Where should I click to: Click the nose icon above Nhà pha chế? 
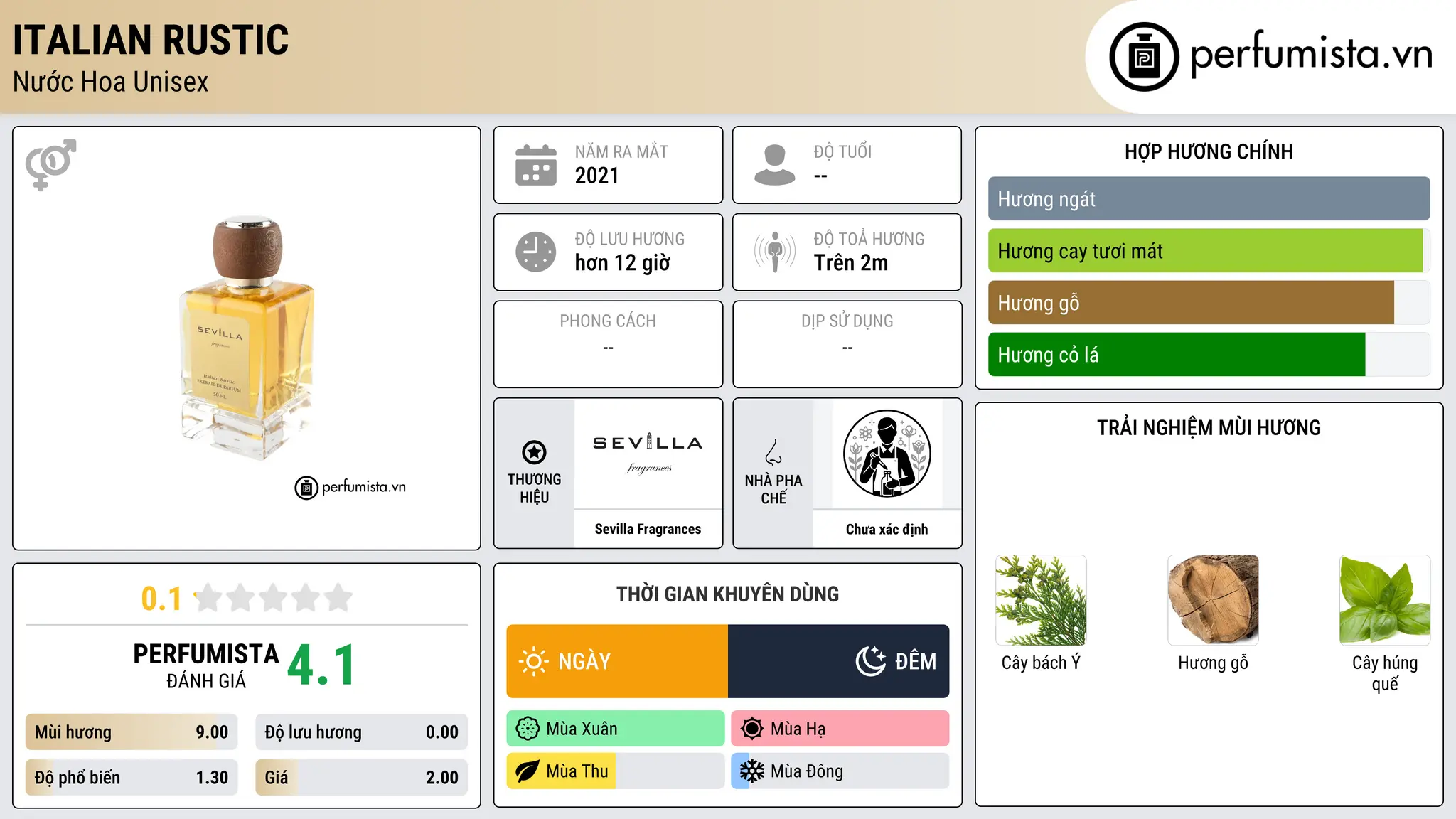[773, 452]
